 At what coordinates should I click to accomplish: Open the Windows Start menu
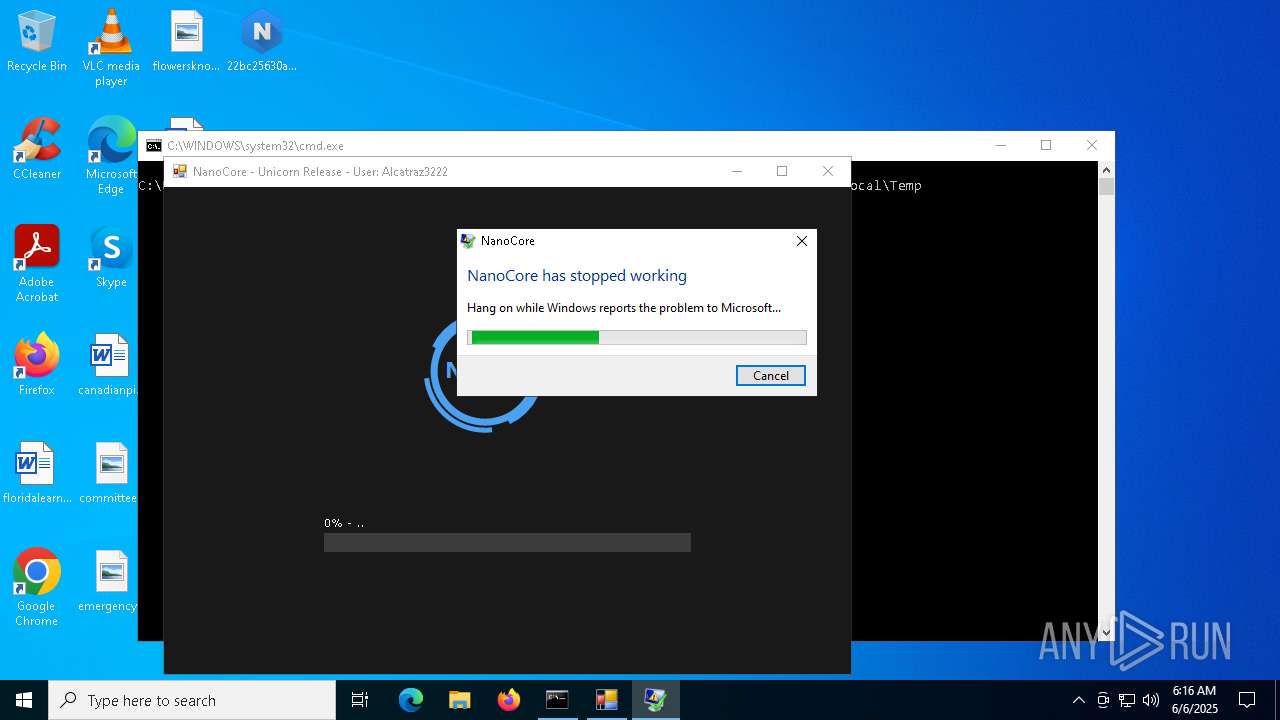coord(24,700)
